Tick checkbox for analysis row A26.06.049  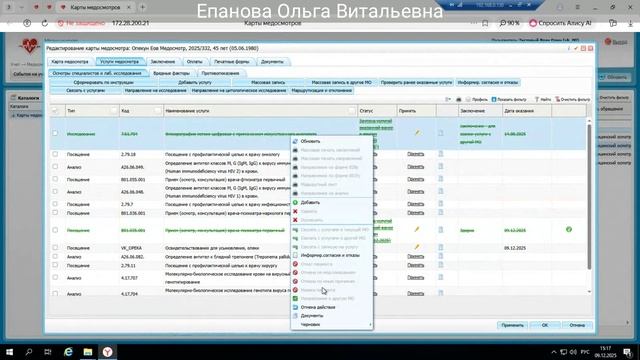click(x=55, y=167)
